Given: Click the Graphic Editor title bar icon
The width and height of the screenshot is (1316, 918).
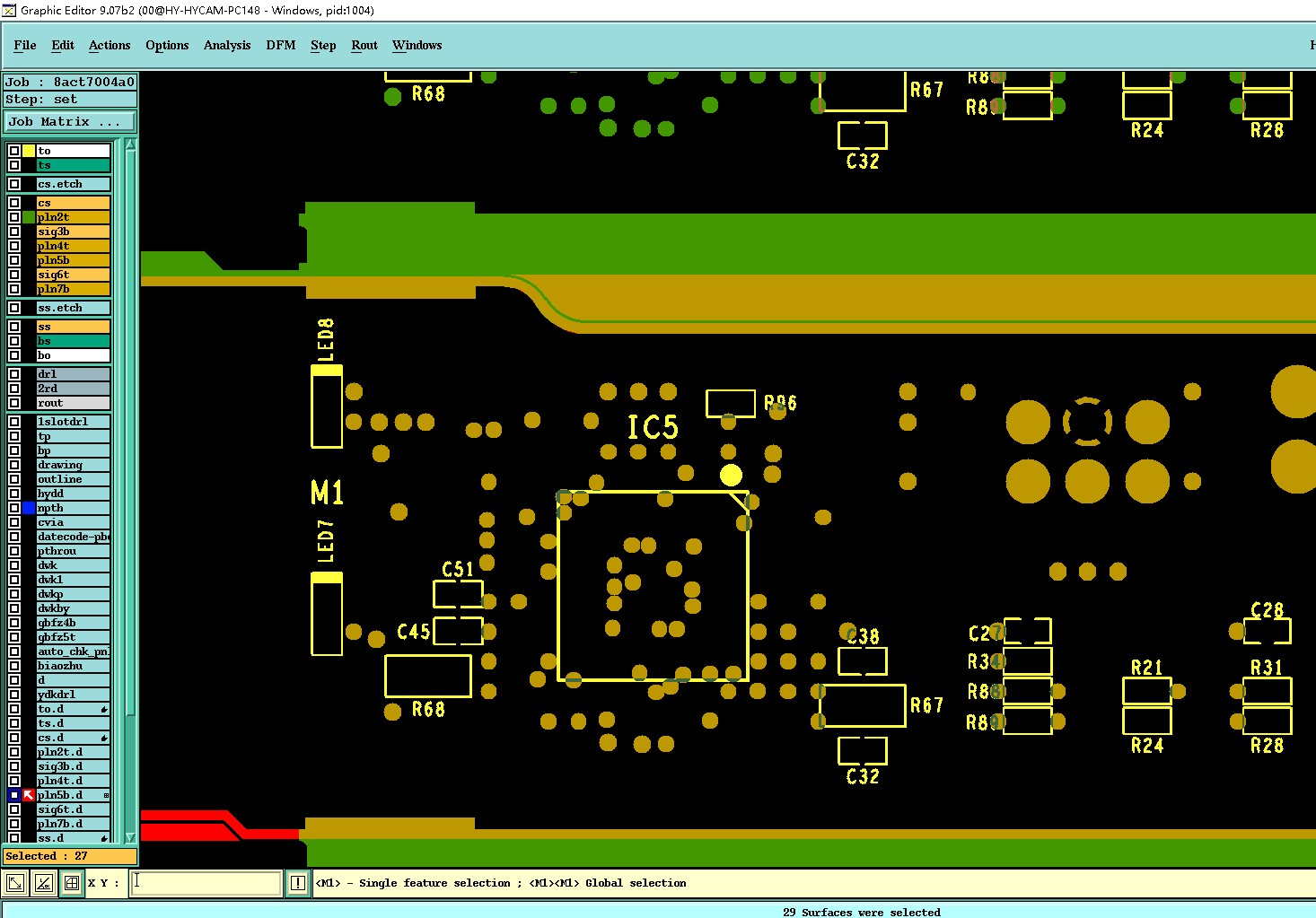Looking at the screenshot, I should [9, 10].
